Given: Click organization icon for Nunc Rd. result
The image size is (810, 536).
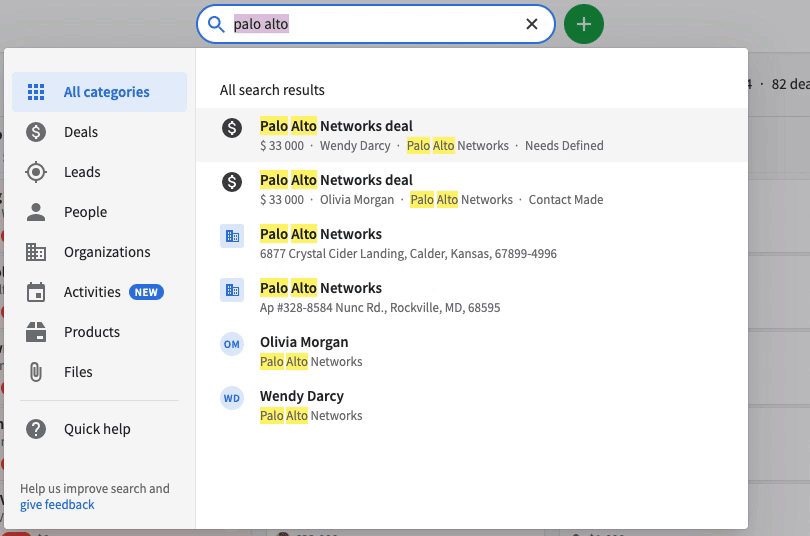Looking at the screenshot, I should click(x=232, y=290).
